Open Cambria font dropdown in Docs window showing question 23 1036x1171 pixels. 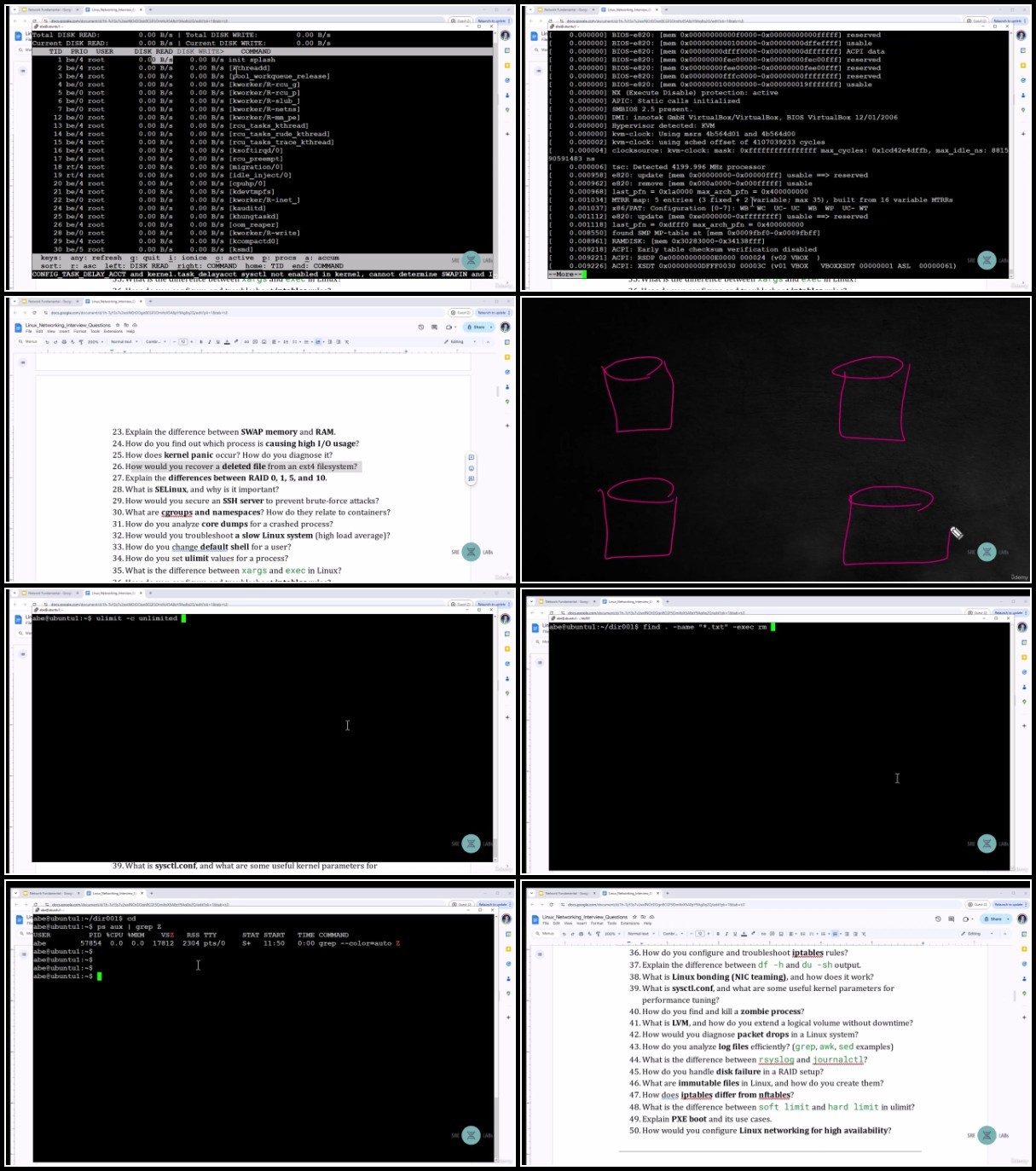[155, 341]
